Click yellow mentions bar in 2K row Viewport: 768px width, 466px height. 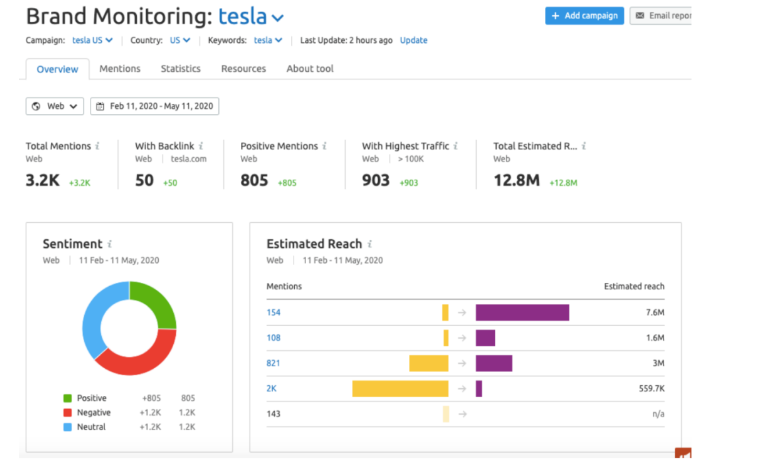click(400, 389)
